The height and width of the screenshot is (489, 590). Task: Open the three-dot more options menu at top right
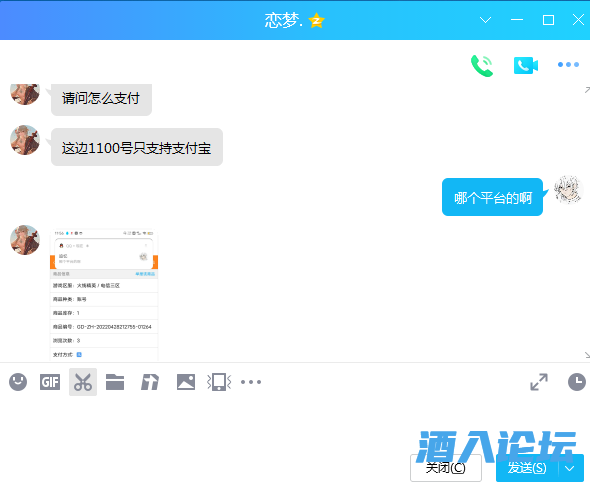click(x=568, y=65)
